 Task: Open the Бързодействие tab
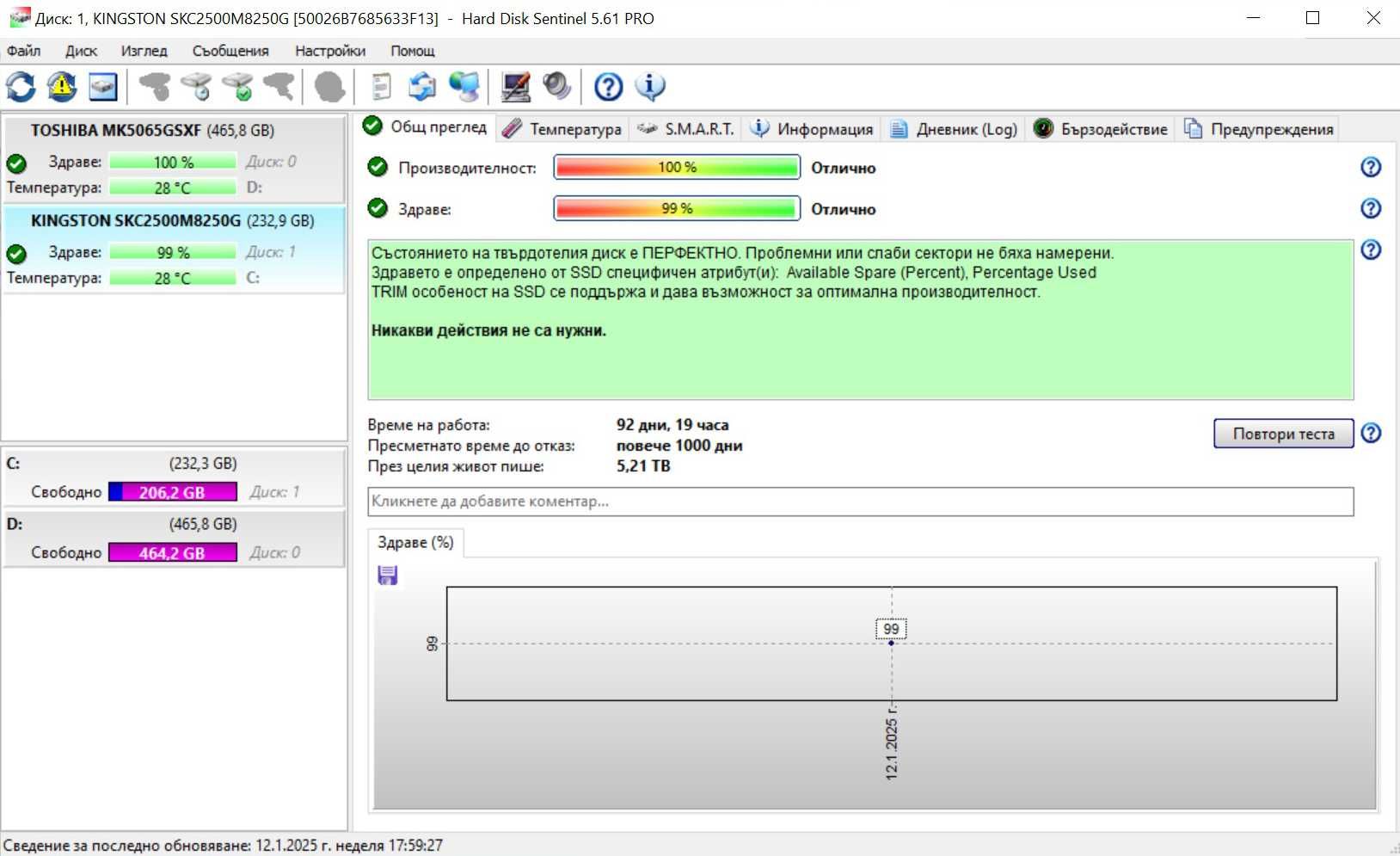point(1102,129)
